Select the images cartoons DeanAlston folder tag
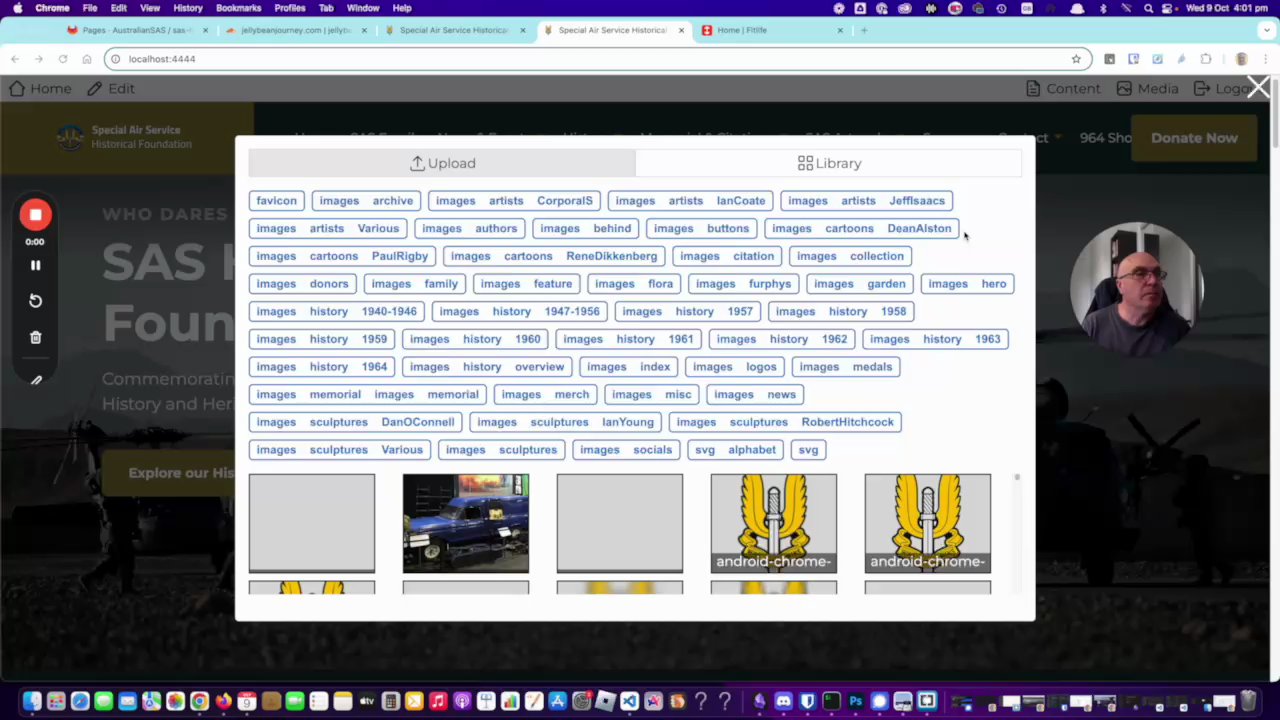The image size is (1280, 720). click(x=861, y=228)
